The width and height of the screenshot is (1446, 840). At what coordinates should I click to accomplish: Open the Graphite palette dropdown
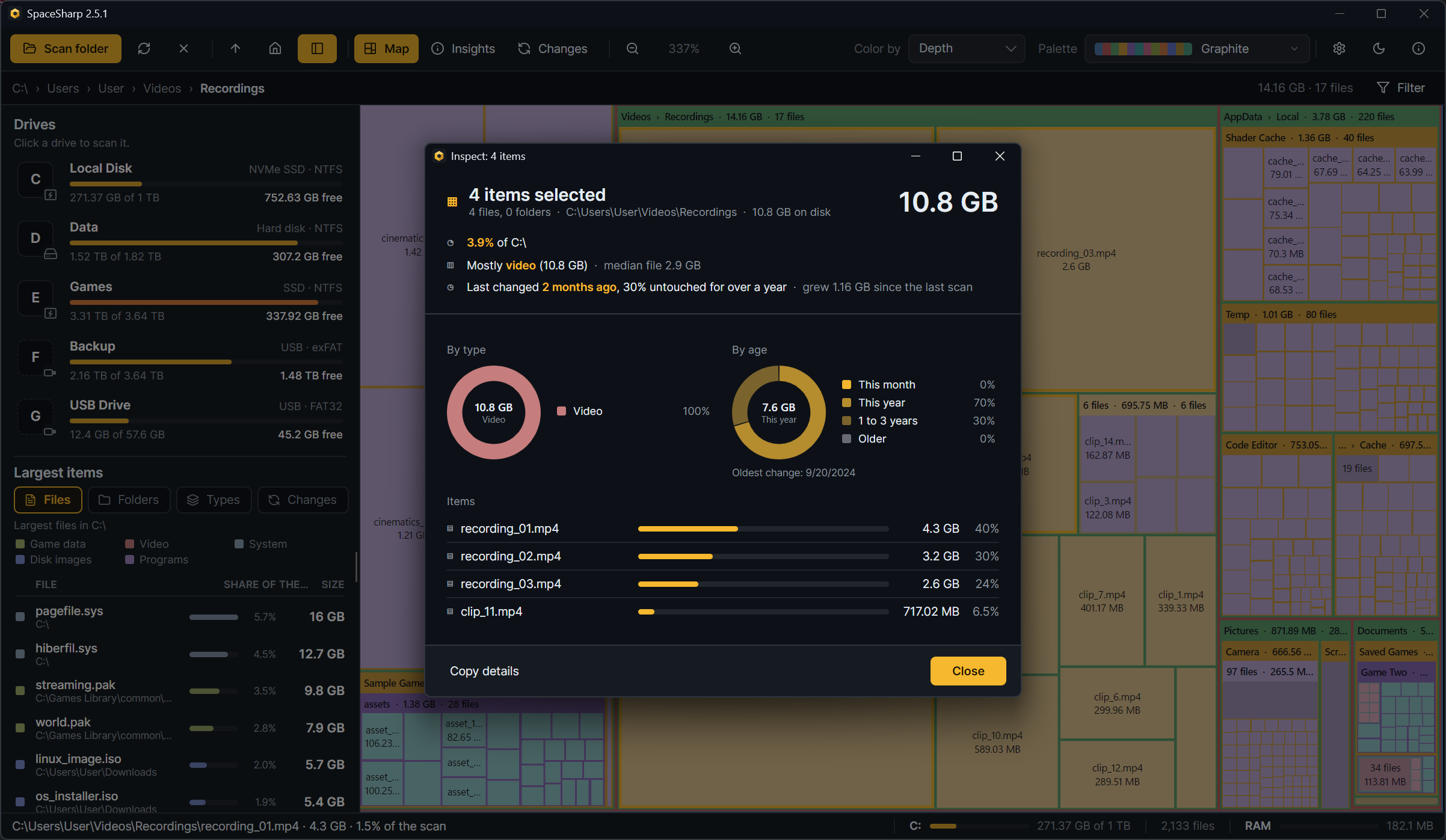[1197, 49]
